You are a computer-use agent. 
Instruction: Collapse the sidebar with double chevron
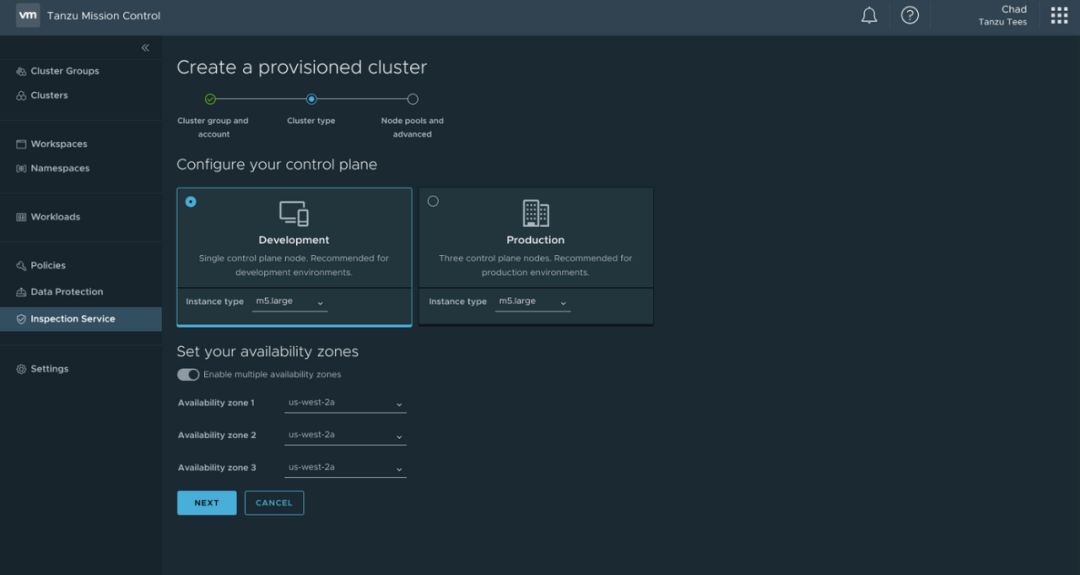coord(145,48)
